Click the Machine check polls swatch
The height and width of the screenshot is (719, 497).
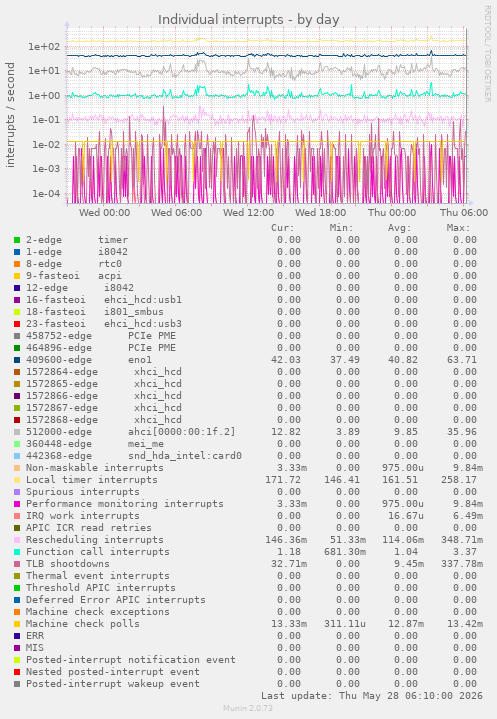click(17, 624)
